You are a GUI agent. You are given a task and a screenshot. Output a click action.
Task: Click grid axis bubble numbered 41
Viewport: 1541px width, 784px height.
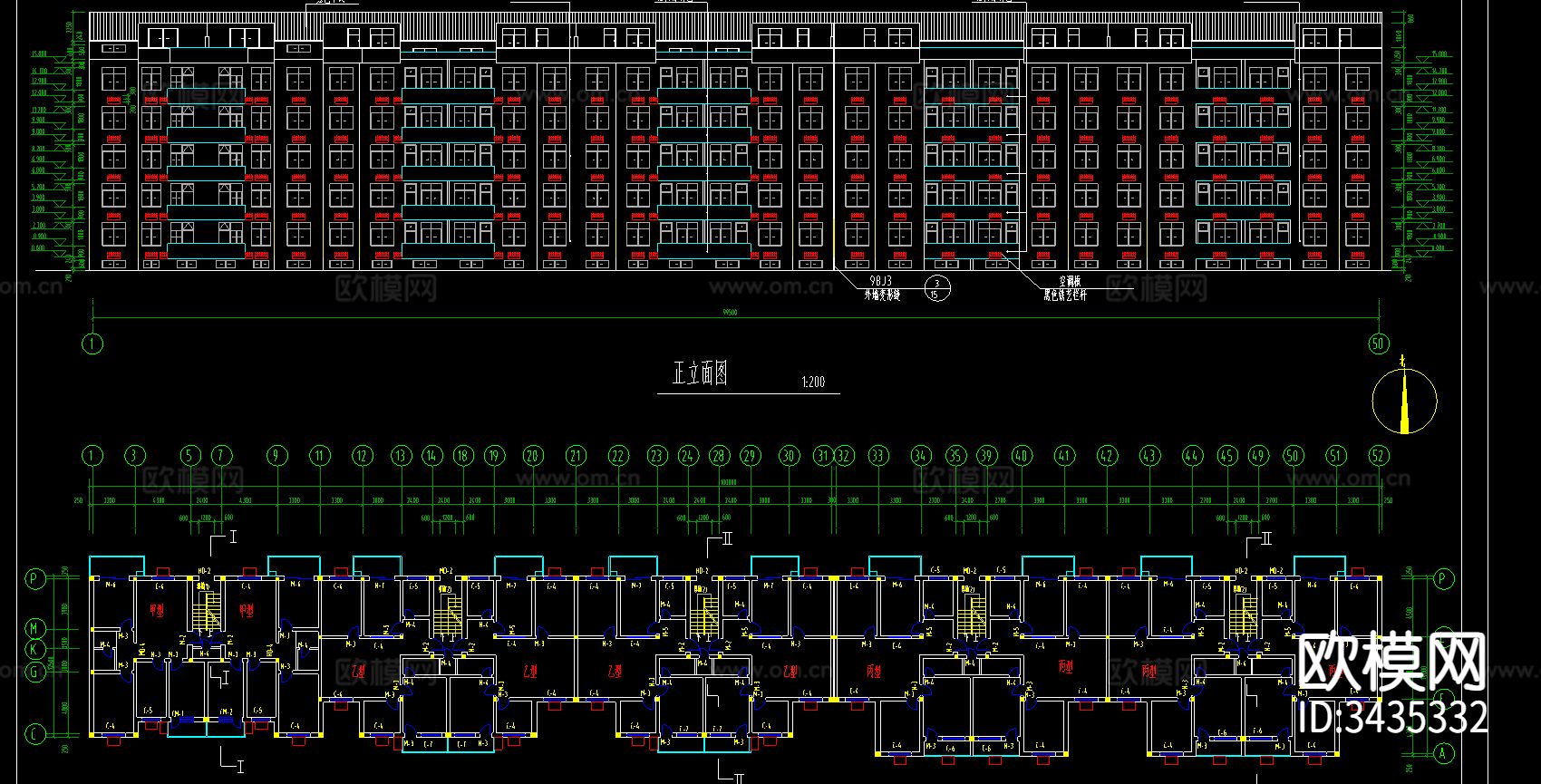point(1064,455)
